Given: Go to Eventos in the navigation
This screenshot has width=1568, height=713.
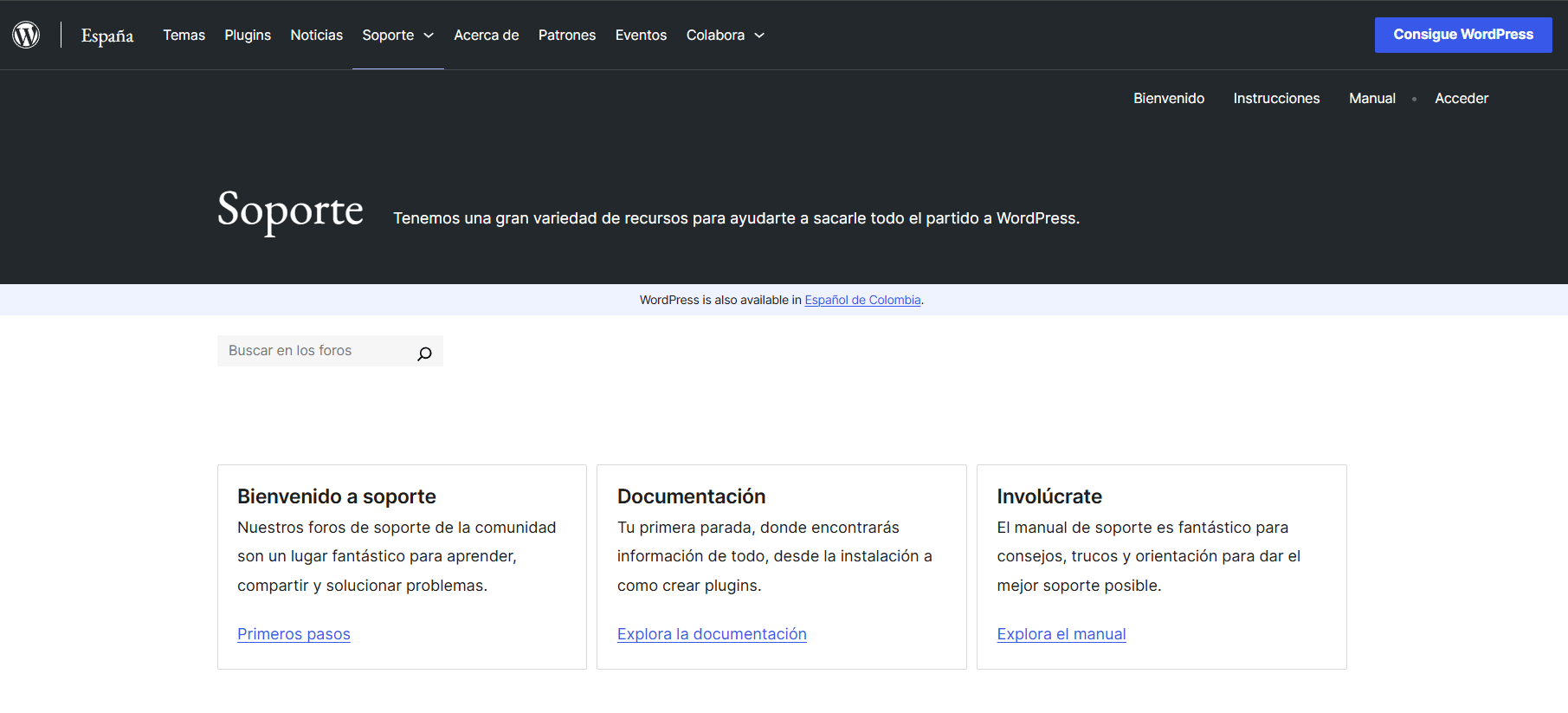Looking at the screenshot, I should tap(642, 35).
